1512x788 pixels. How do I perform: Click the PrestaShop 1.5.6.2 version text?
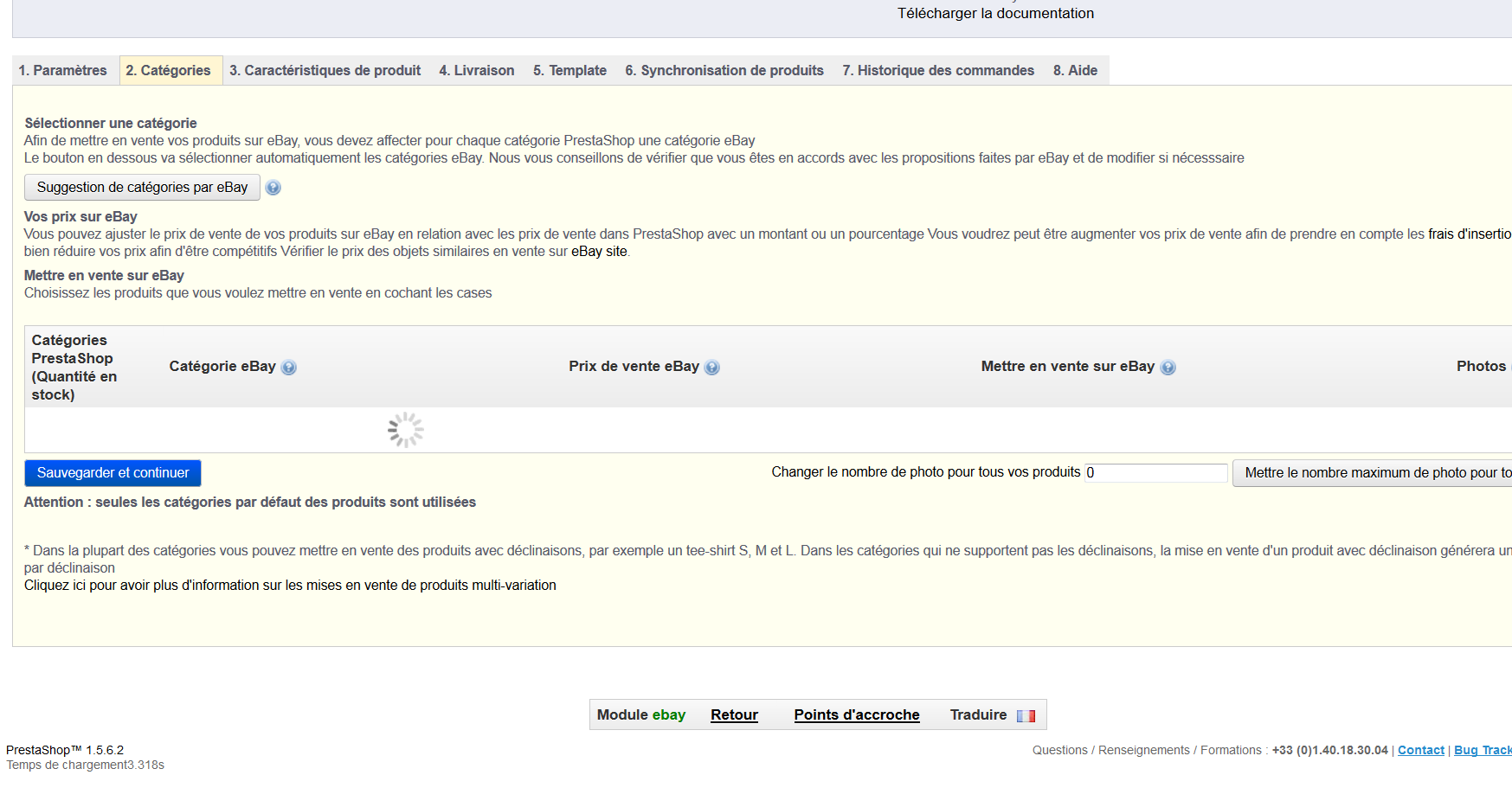(65, 751)
